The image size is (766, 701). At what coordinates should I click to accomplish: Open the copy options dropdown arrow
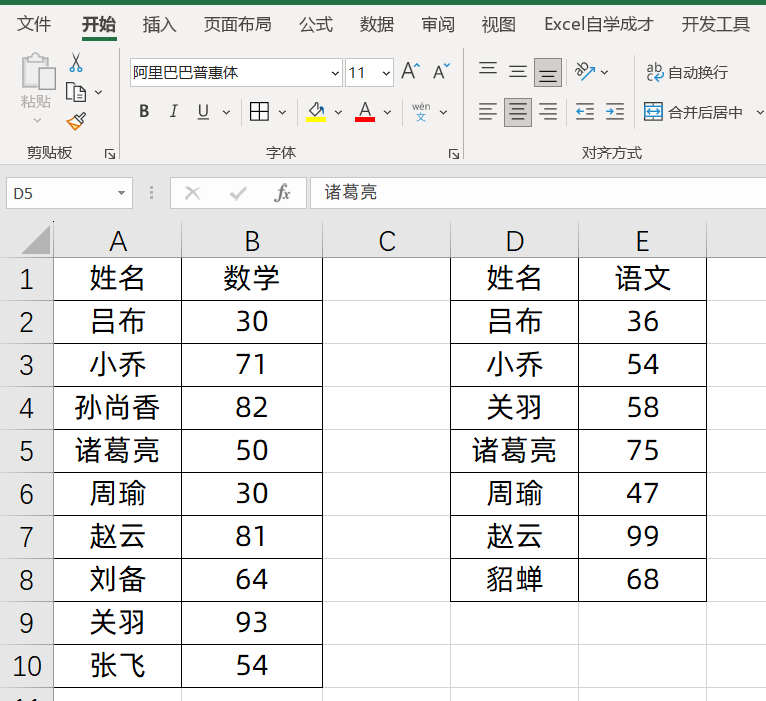[x=98, y=92]
